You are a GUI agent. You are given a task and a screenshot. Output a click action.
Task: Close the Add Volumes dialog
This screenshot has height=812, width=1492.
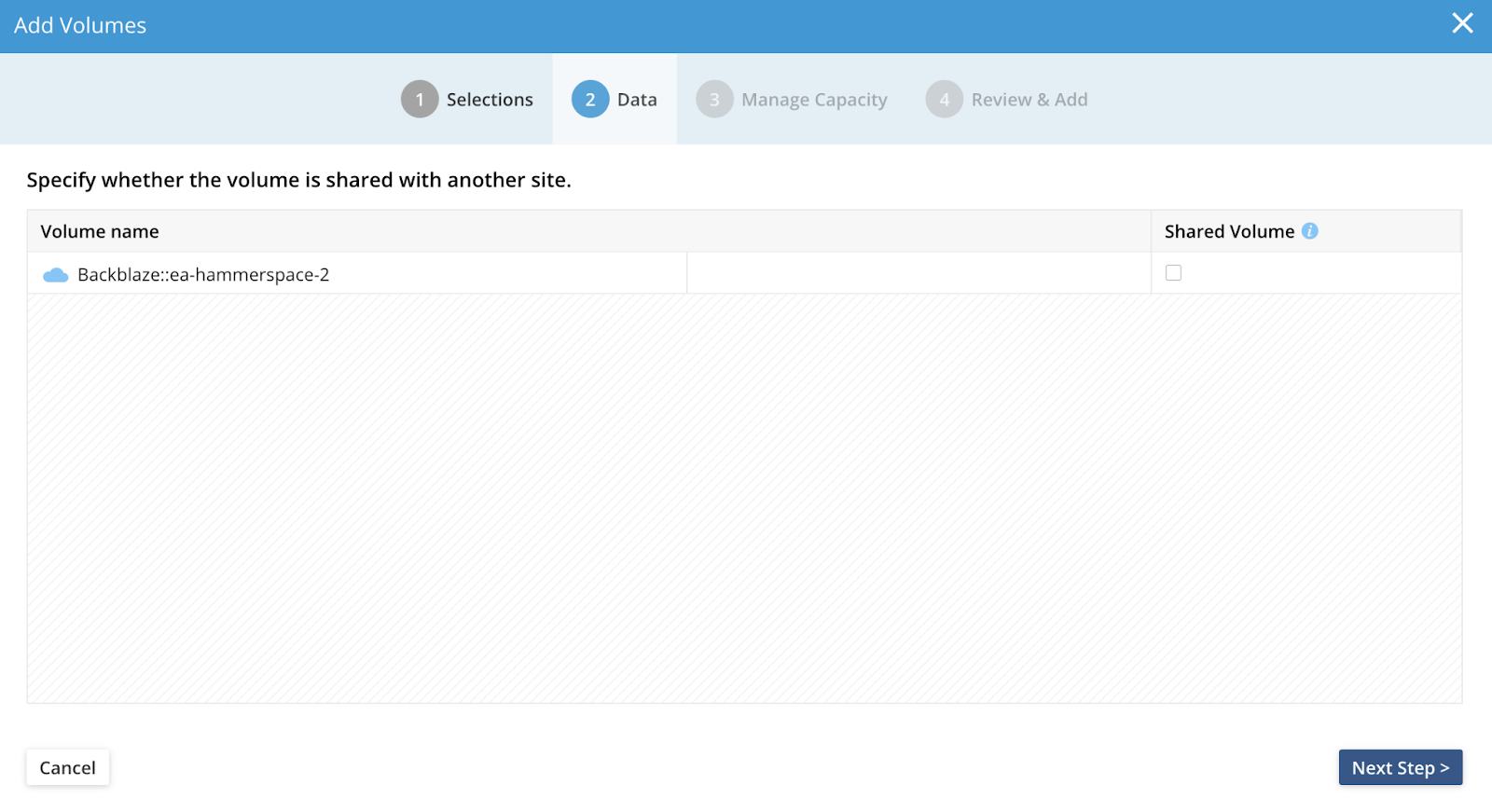coord(1462,23)
